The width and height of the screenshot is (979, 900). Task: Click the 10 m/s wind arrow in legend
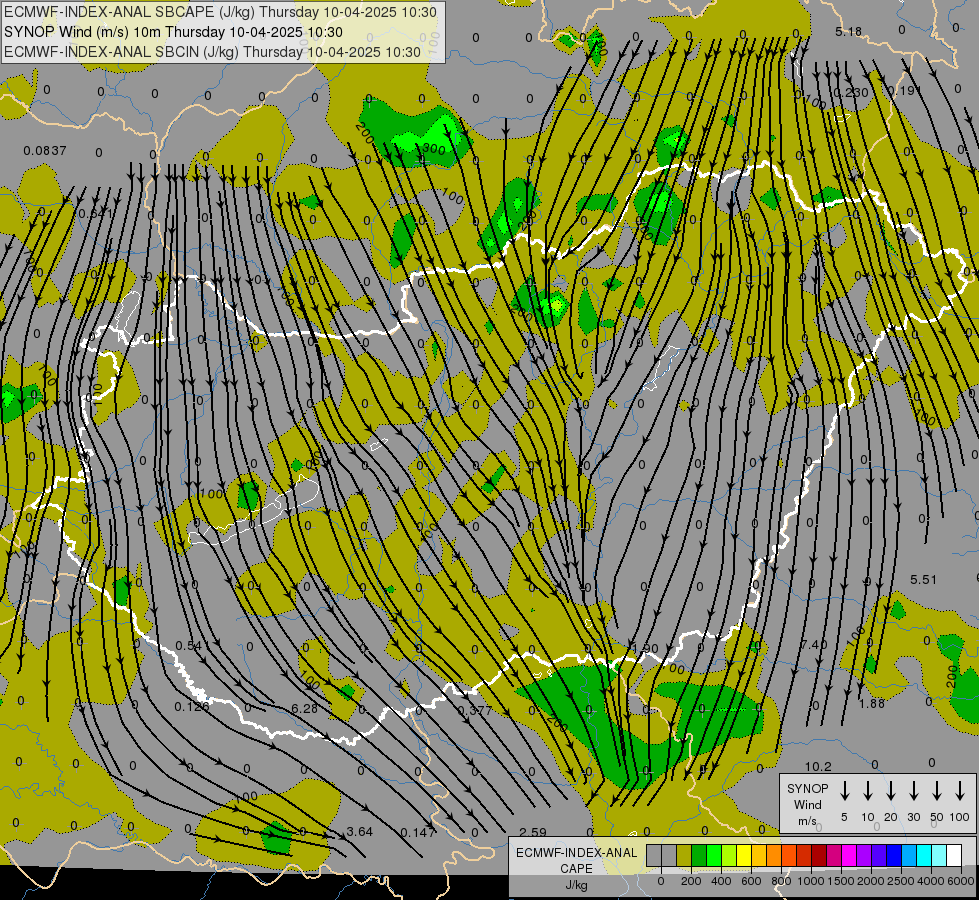pos(868,791)
